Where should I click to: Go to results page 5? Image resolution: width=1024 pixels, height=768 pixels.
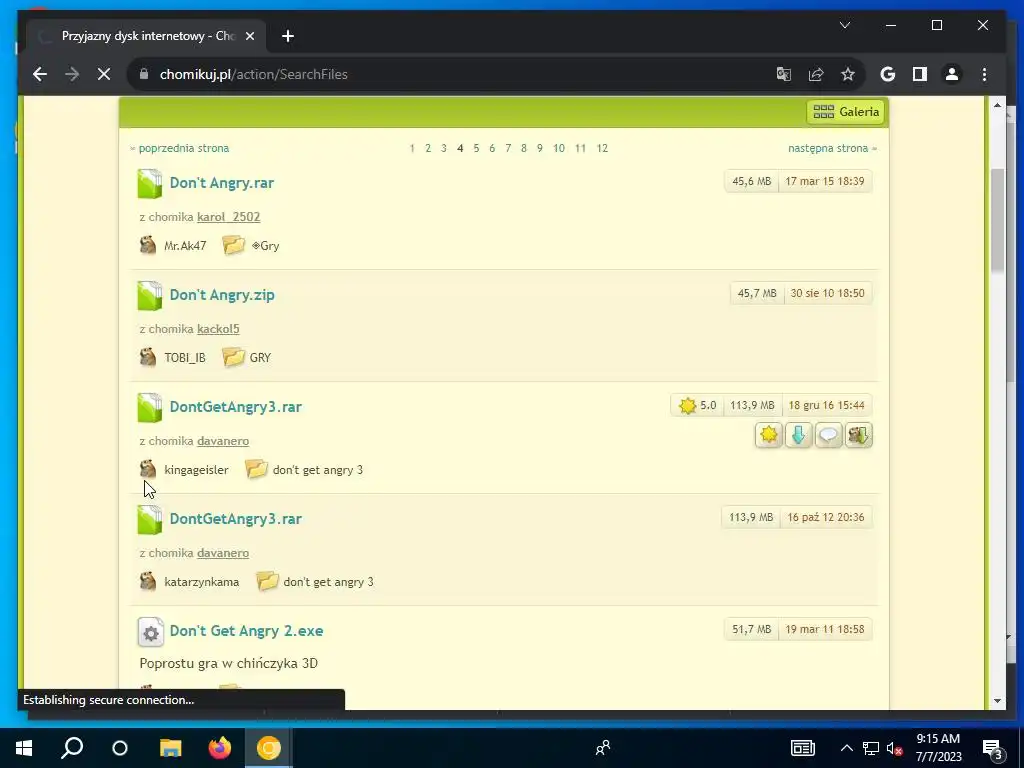[476, 148]
